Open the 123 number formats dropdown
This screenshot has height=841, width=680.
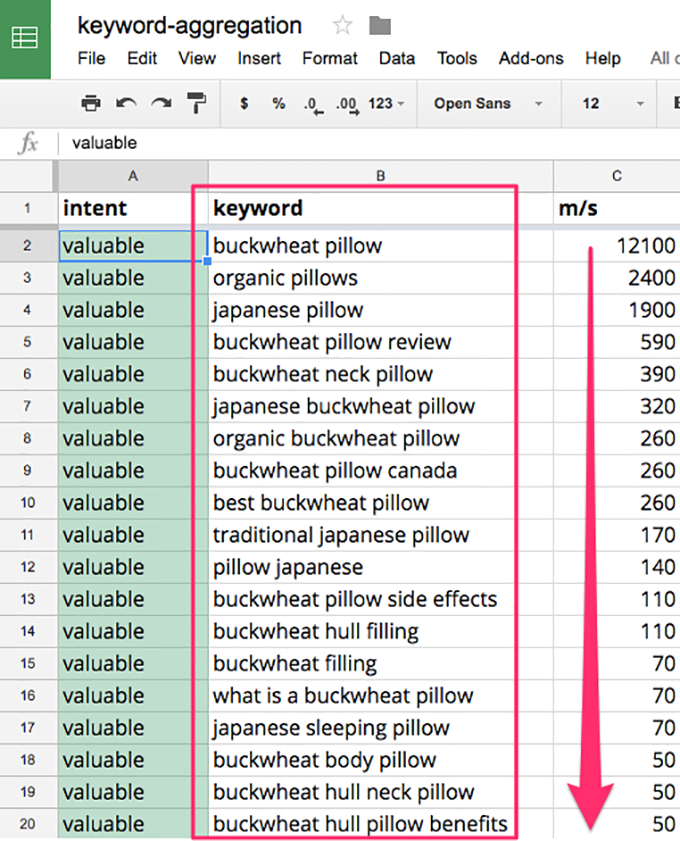tap(386, 103)
